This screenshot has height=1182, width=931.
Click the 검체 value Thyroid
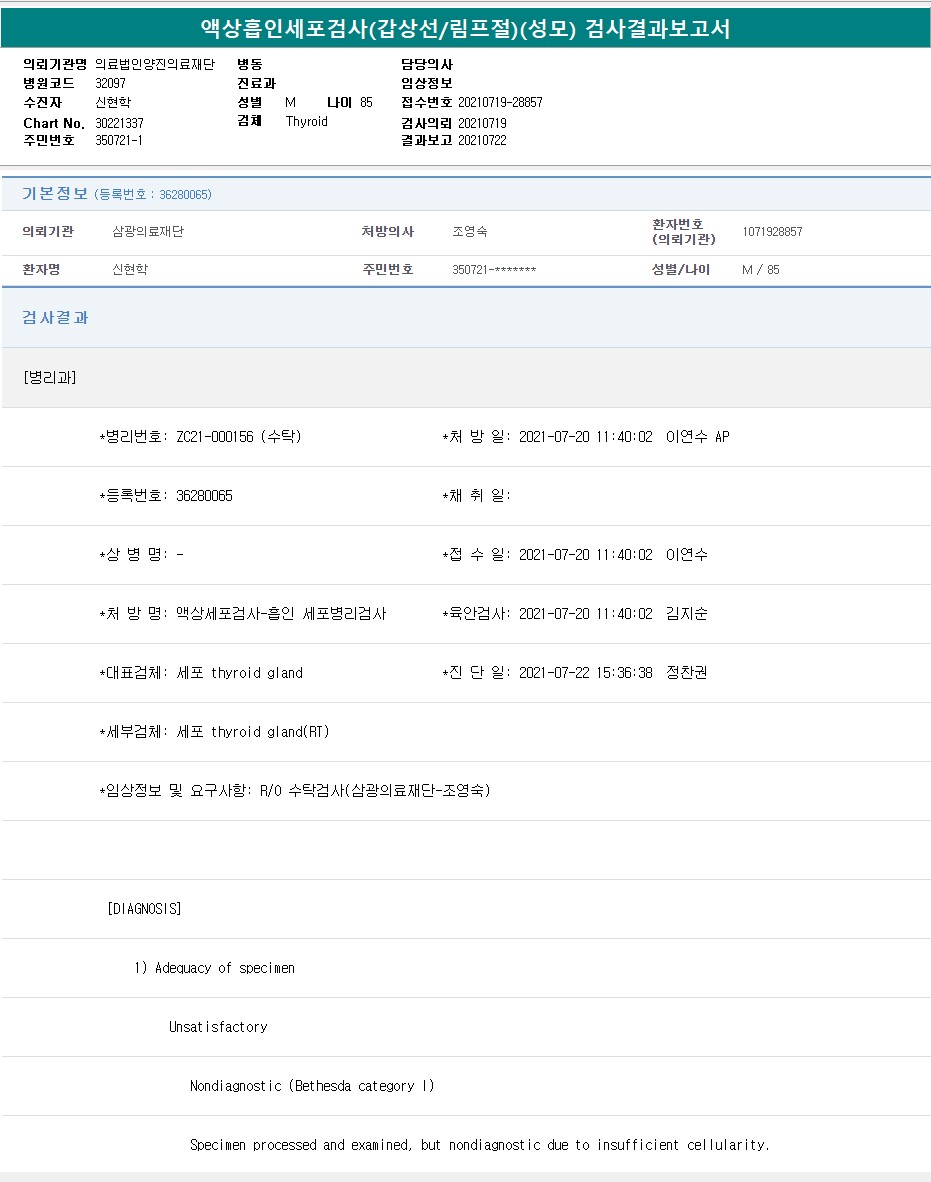(306, 122)
